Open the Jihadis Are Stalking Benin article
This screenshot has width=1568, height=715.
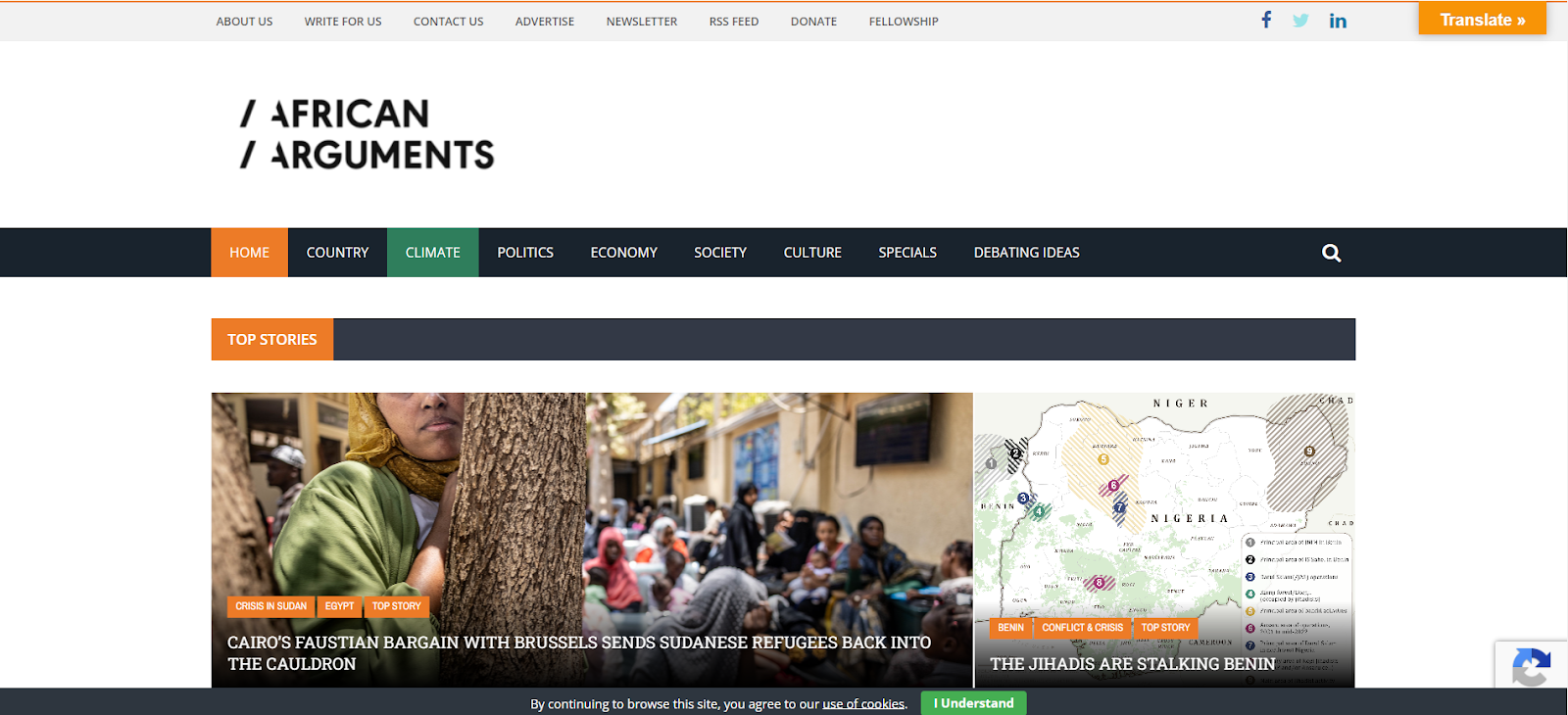click(1132, 664)
